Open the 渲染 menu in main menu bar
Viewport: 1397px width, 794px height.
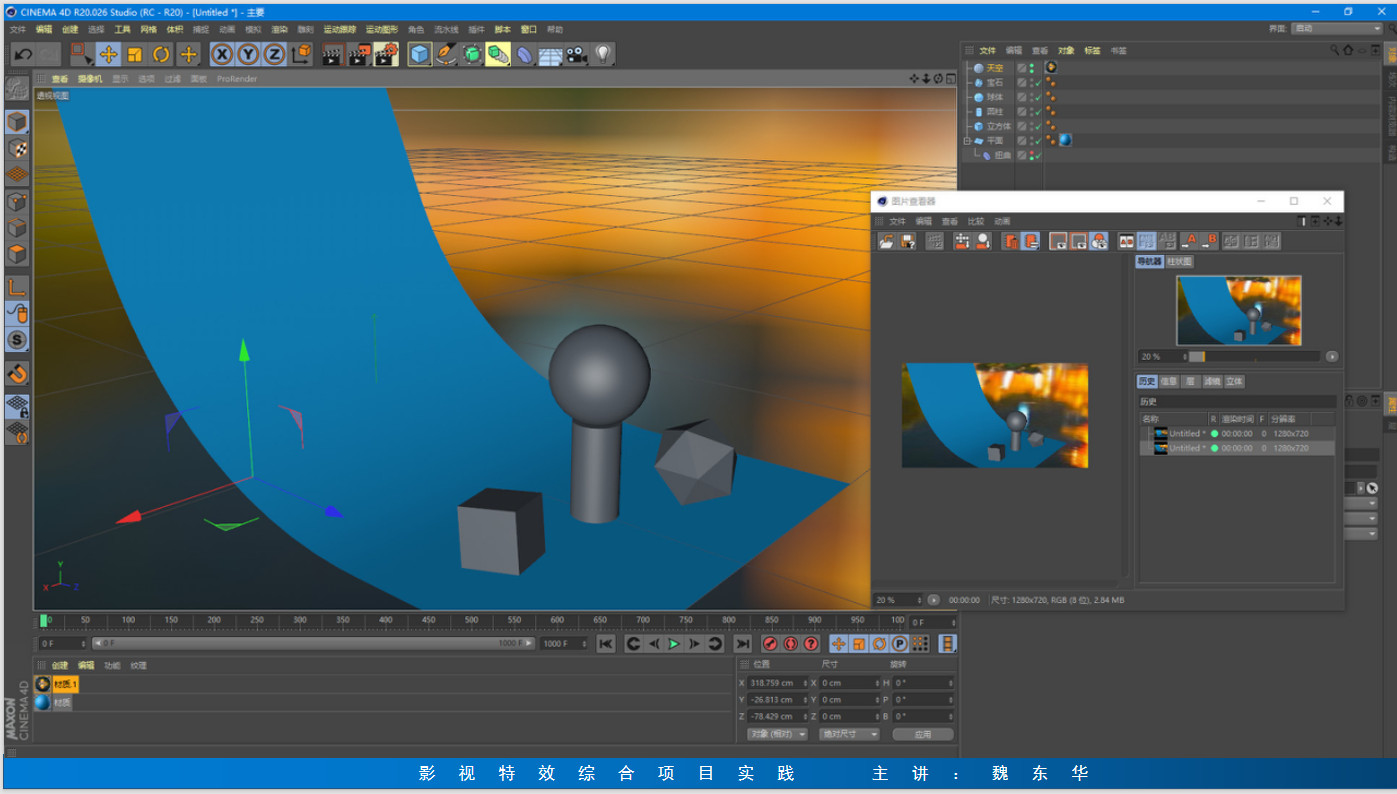(x=279, y=30)
